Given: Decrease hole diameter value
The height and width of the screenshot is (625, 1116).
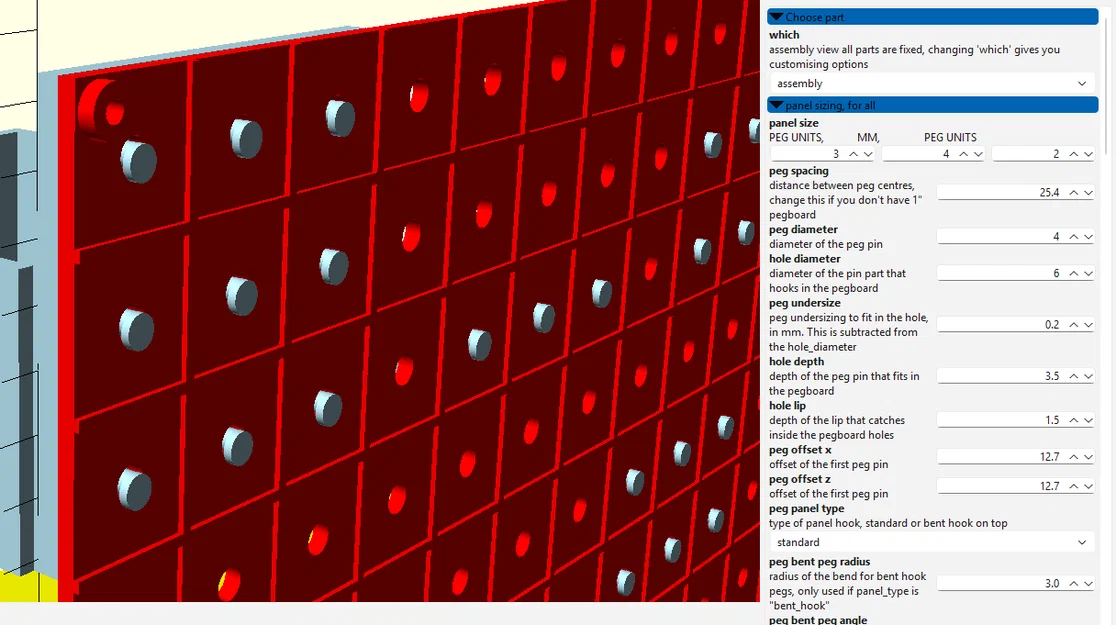Looking at the screenshot, I should (1088, 273).
